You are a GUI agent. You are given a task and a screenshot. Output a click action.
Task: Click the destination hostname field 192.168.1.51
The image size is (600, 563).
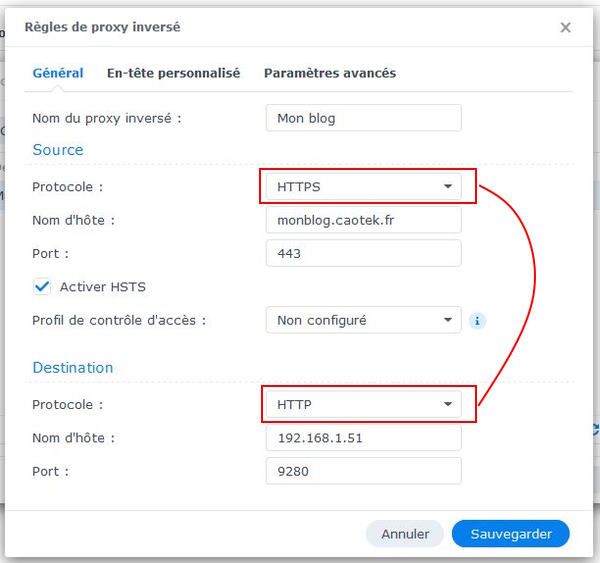[363, 437]
